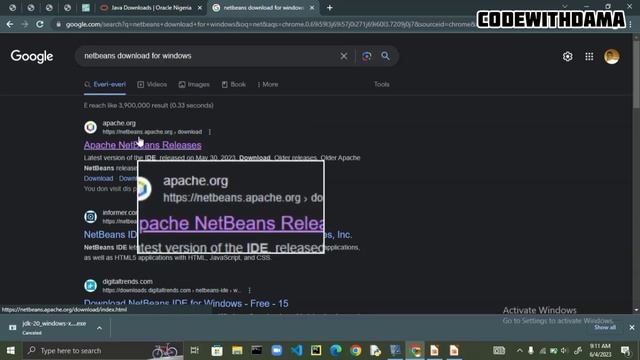Clear the search query with X
The image size is (640, 360).
point(344,56)
